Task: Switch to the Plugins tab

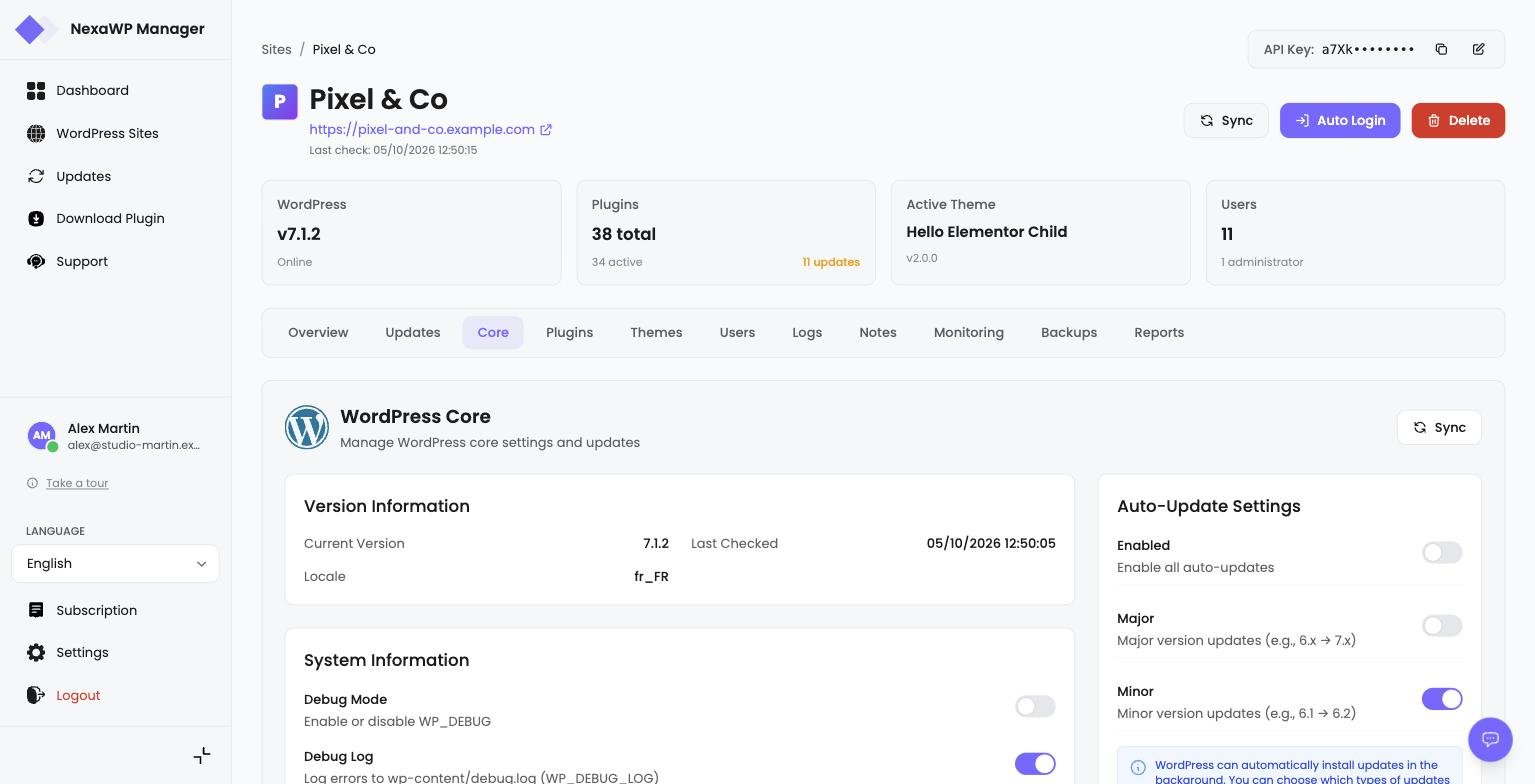Action: pos(569,333)
